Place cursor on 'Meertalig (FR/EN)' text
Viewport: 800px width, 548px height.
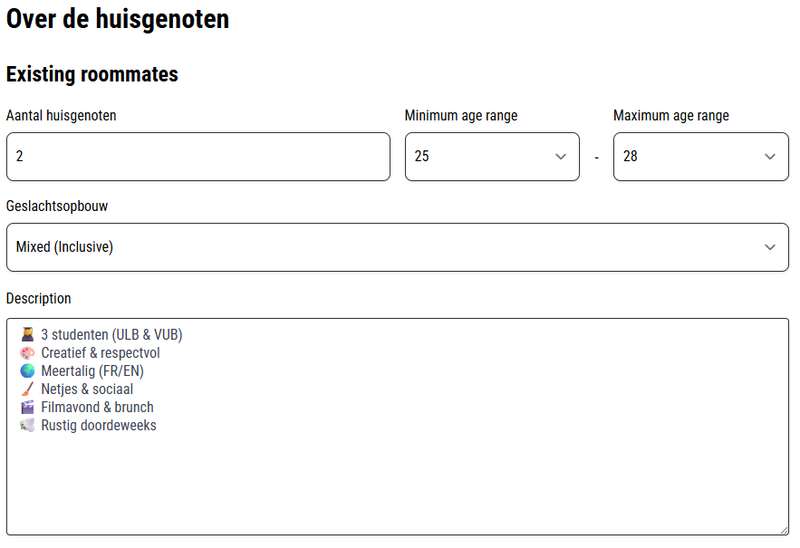click(92, 371)
